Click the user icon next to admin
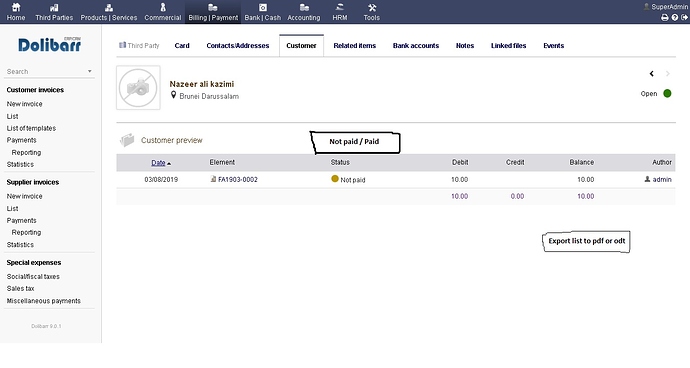690x368 pixels. point(647,179)
